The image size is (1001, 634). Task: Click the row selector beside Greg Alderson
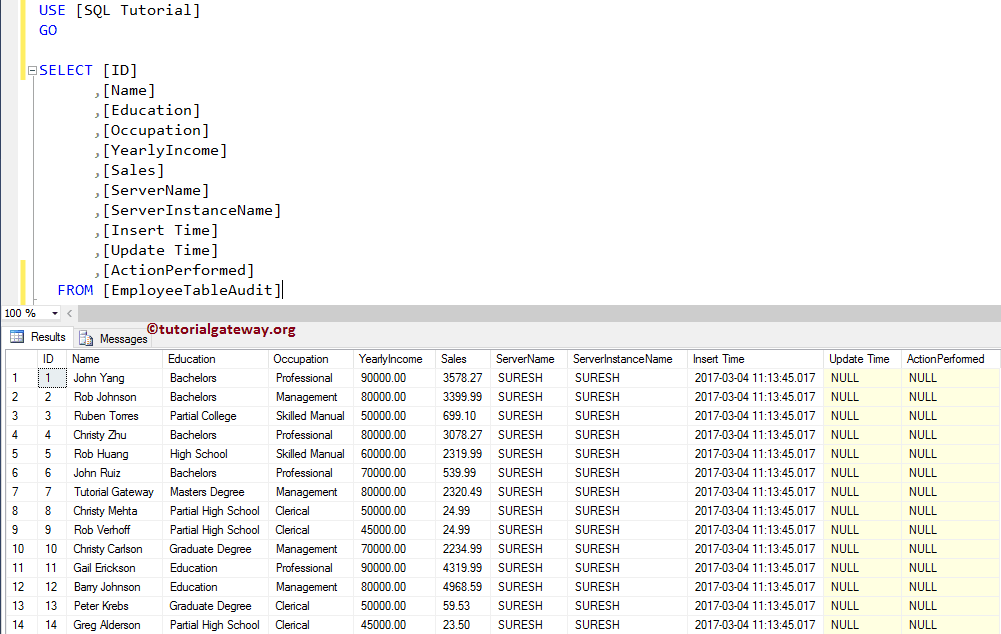click(x=14, y=624)
